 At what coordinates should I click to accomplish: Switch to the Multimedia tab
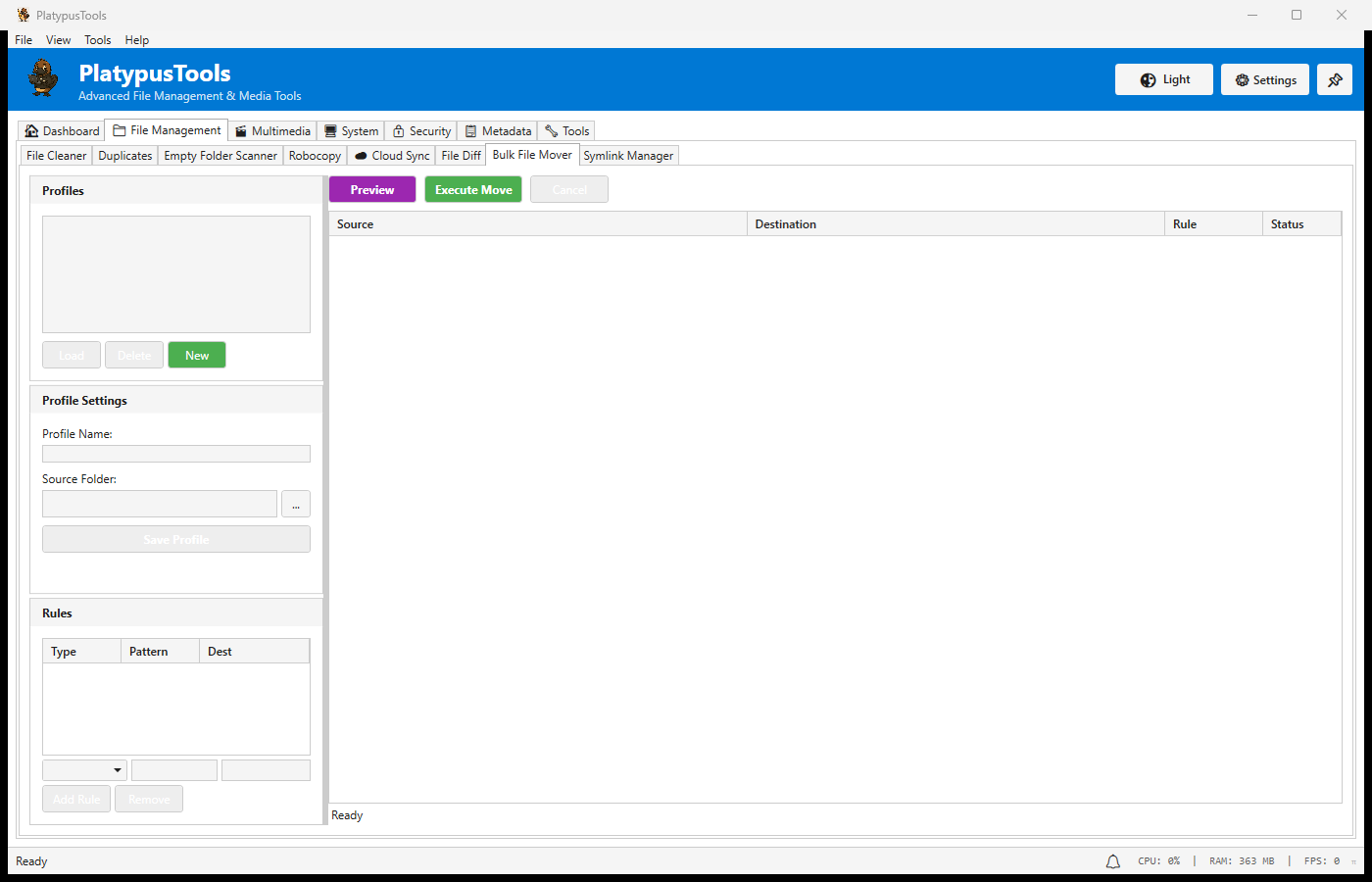(272, 131)
